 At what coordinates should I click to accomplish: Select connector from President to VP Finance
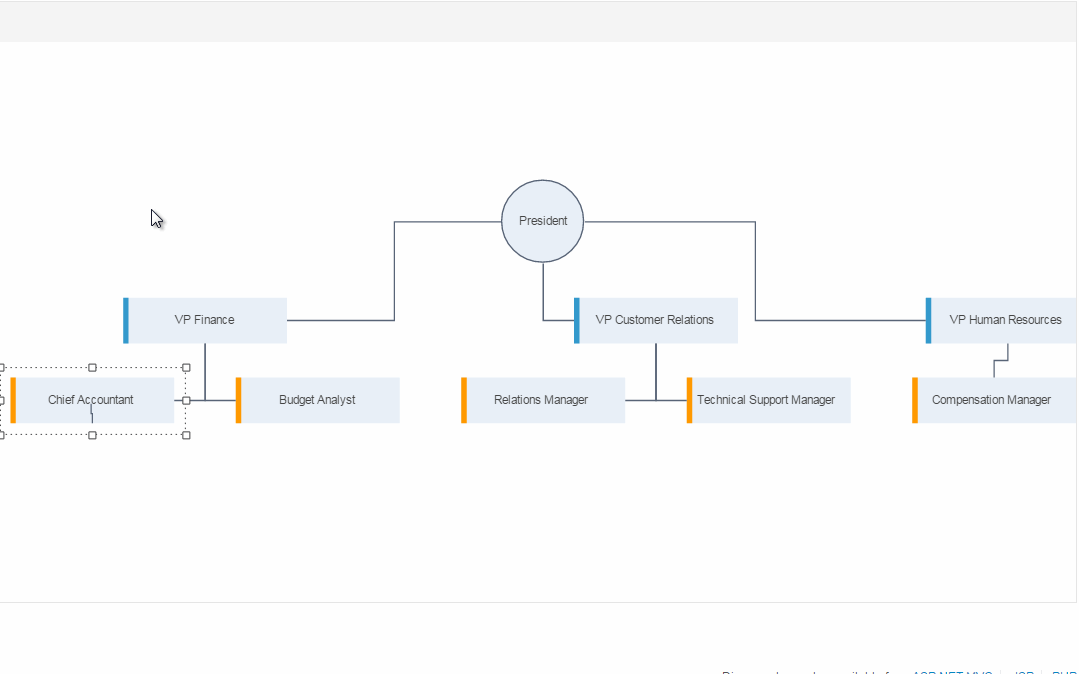point(394,270)
